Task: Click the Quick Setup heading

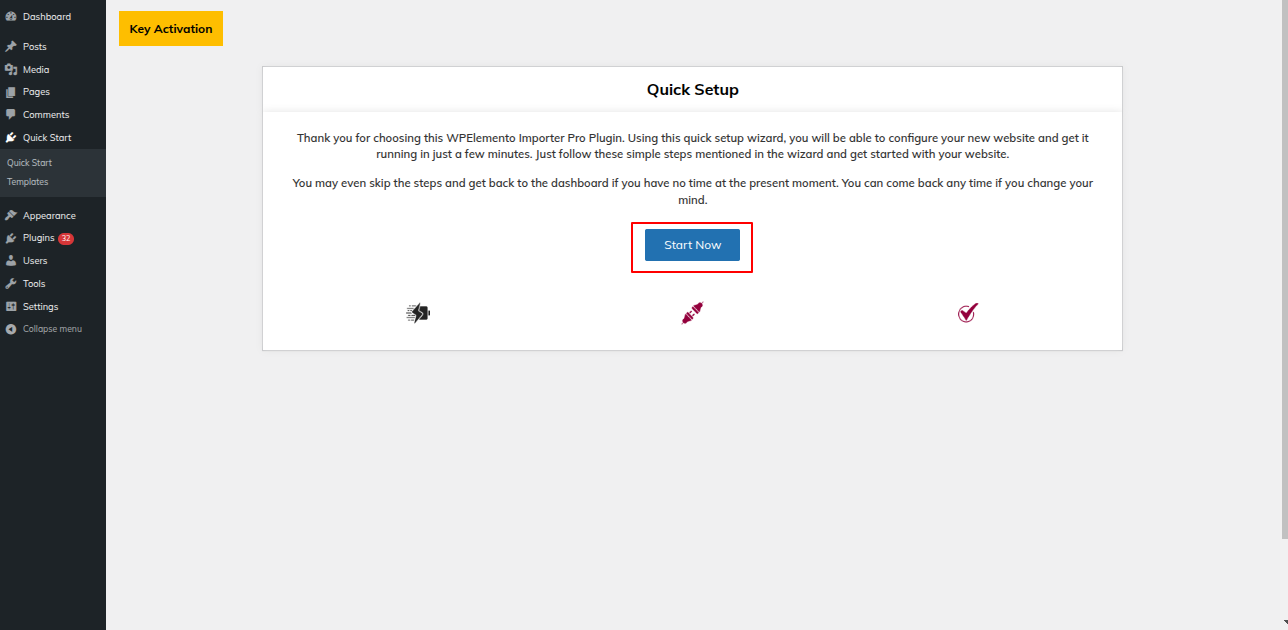Action: click(693, 90)
